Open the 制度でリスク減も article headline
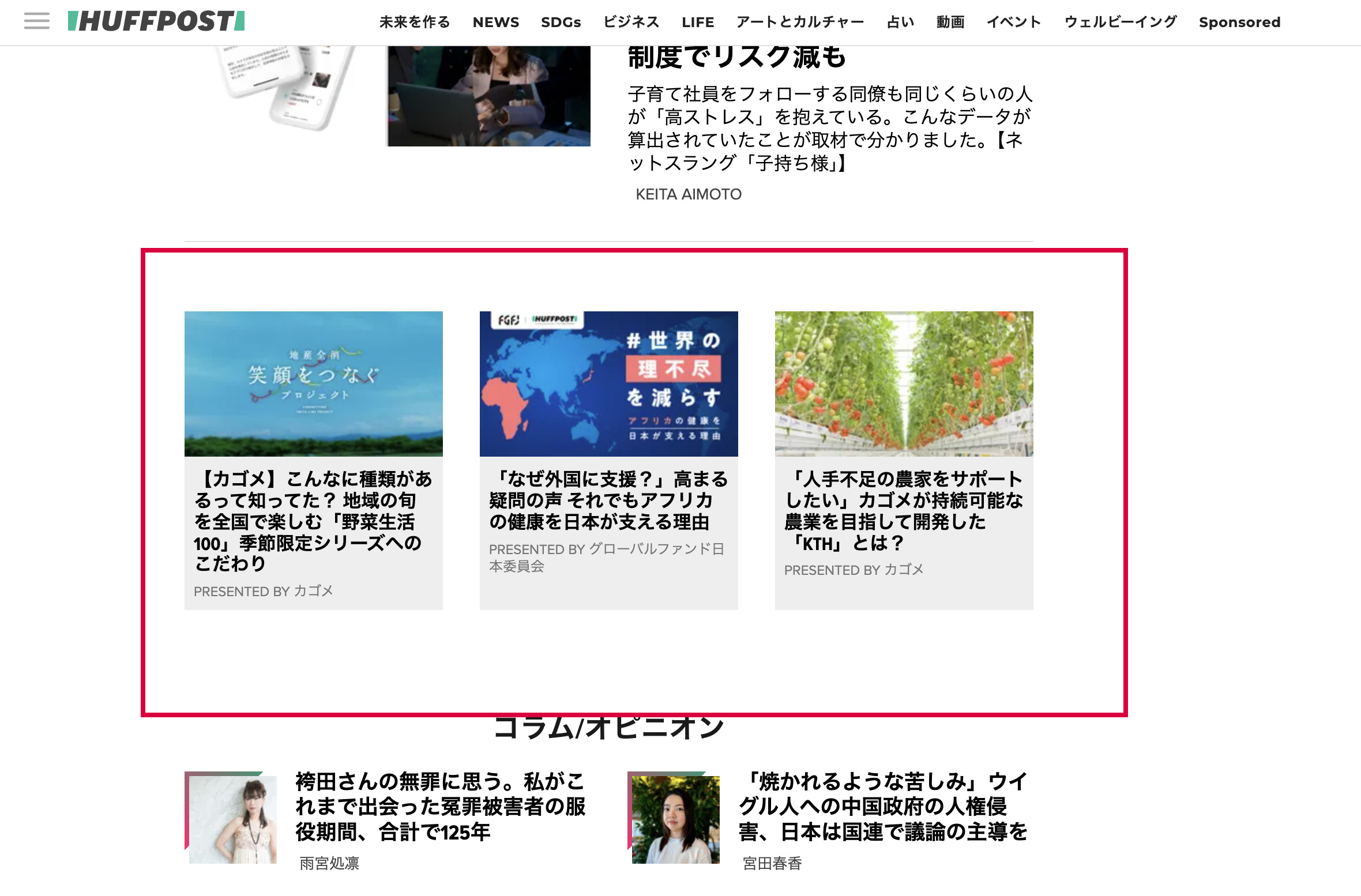 click(x=737, y=58)
